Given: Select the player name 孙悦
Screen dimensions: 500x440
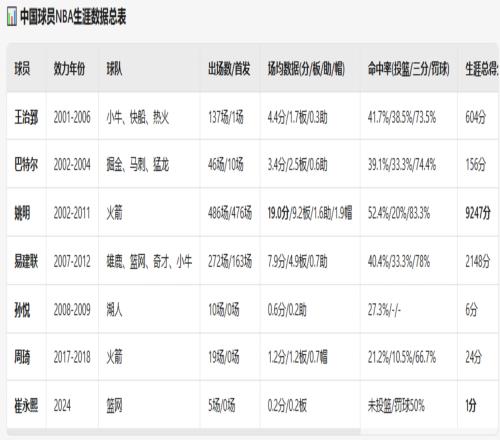Looking at the screenshot, I should pyautogui.click(x=22, y=310).
